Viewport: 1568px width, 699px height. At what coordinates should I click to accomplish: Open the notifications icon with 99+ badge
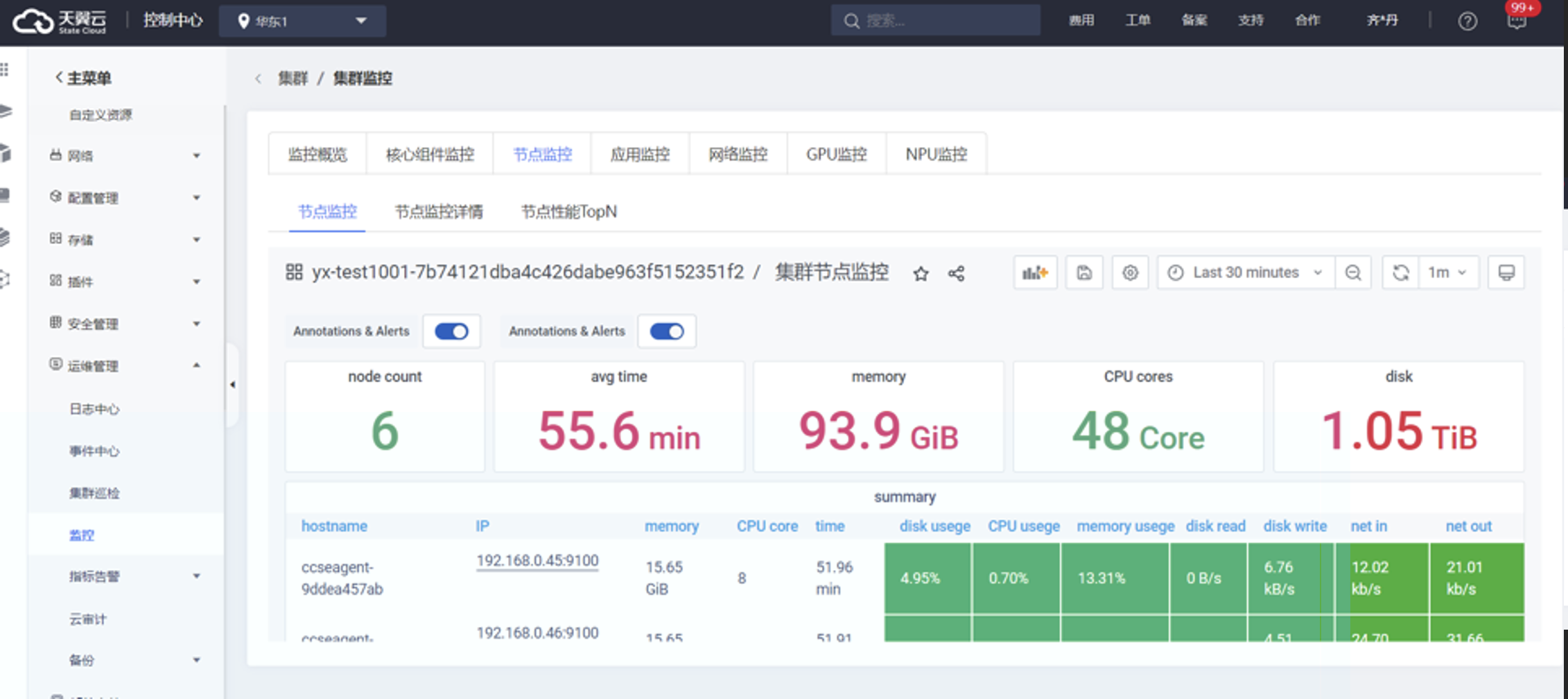tap(1517, 21)
